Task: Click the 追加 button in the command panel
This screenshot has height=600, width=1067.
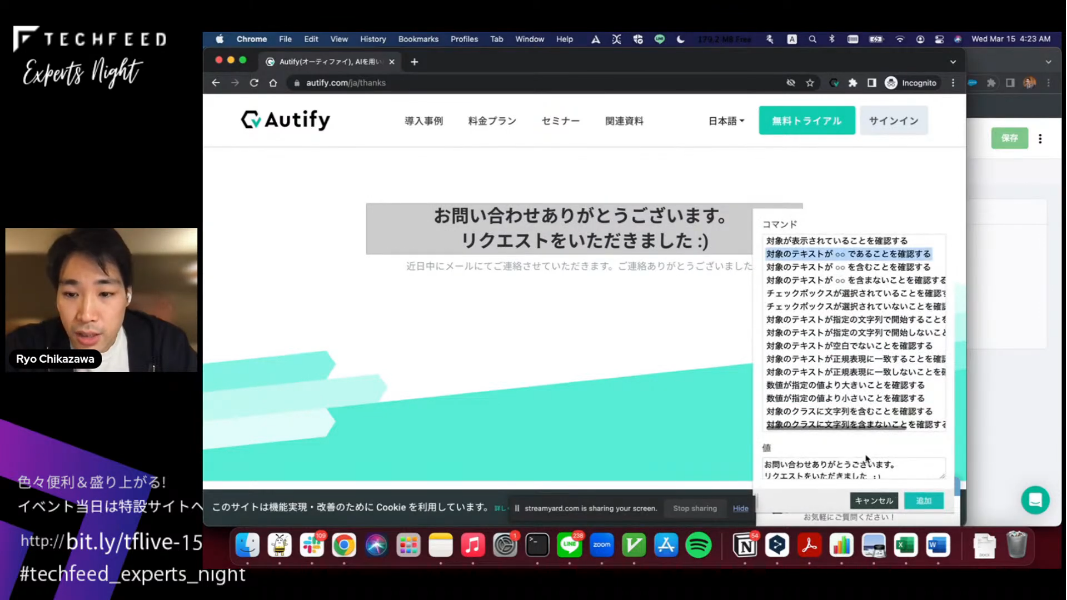Action: [923, 501]
